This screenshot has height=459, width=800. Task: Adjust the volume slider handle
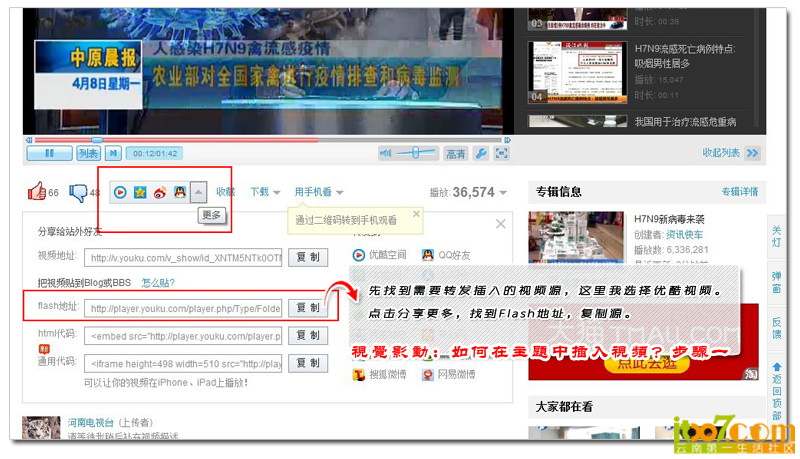pyautogui.click(x=416, y=152)
